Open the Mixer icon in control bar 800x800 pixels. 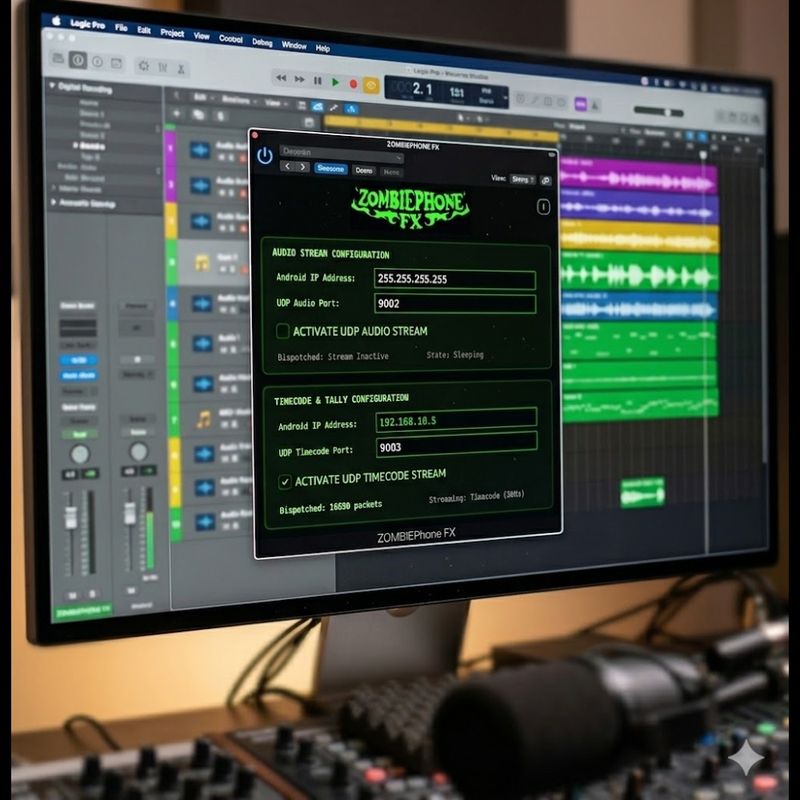(x=163, y=67)
